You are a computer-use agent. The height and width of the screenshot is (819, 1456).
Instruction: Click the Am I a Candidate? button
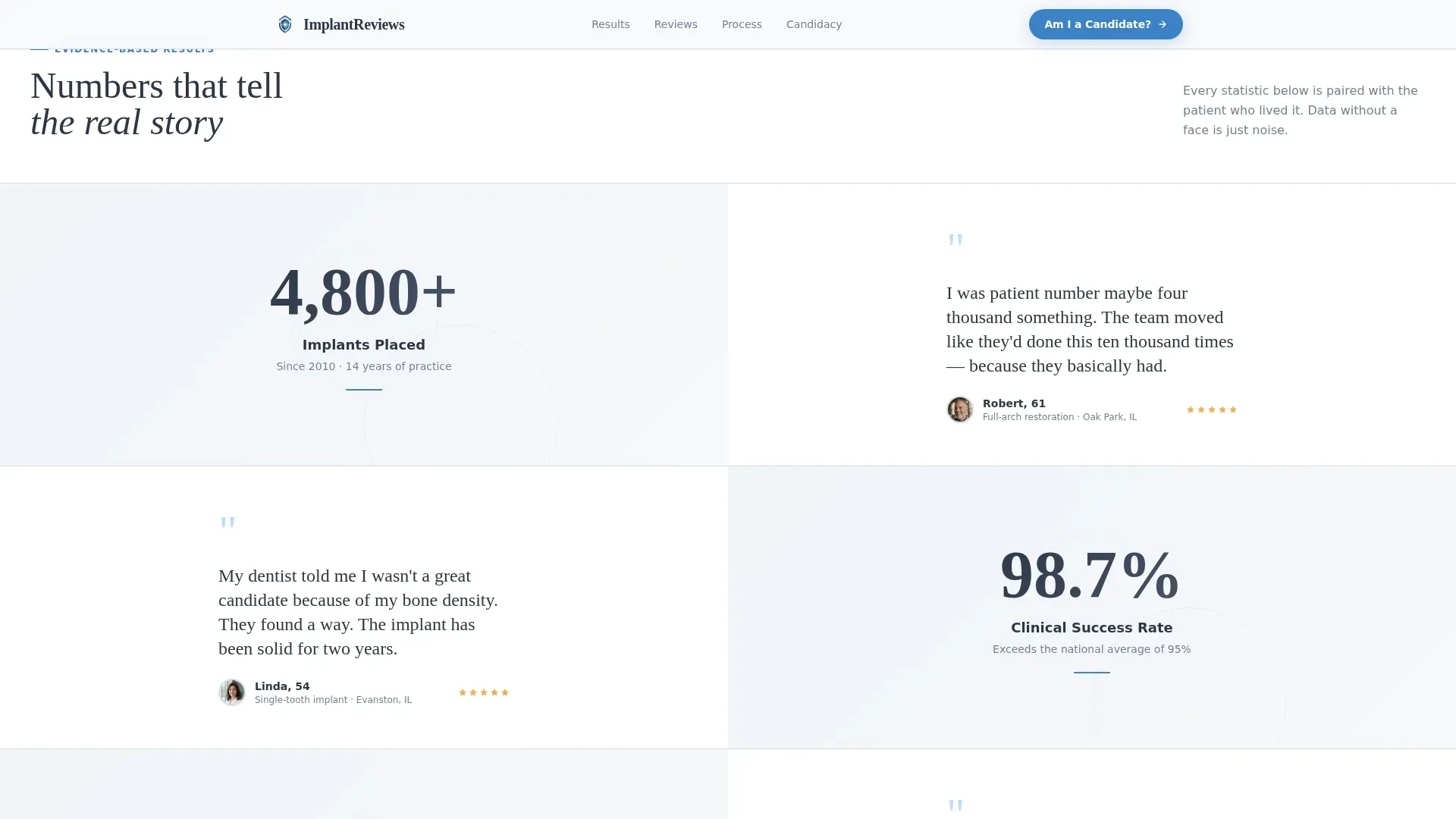coord(1105,24)
